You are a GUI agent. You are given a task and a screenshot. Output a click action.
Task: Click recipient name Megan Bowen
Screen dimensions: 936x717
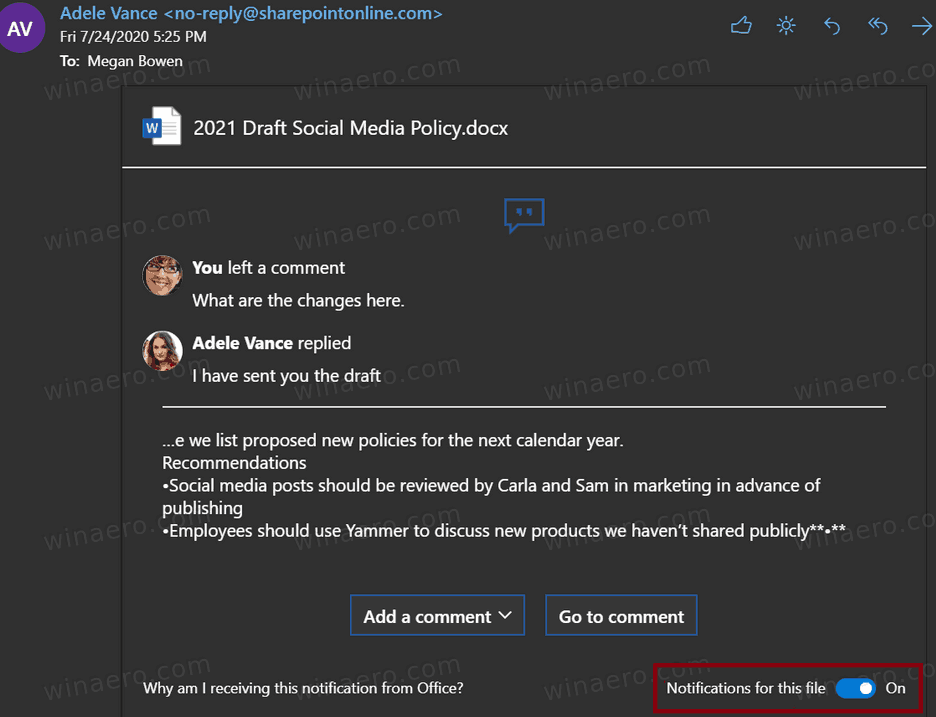135,61
